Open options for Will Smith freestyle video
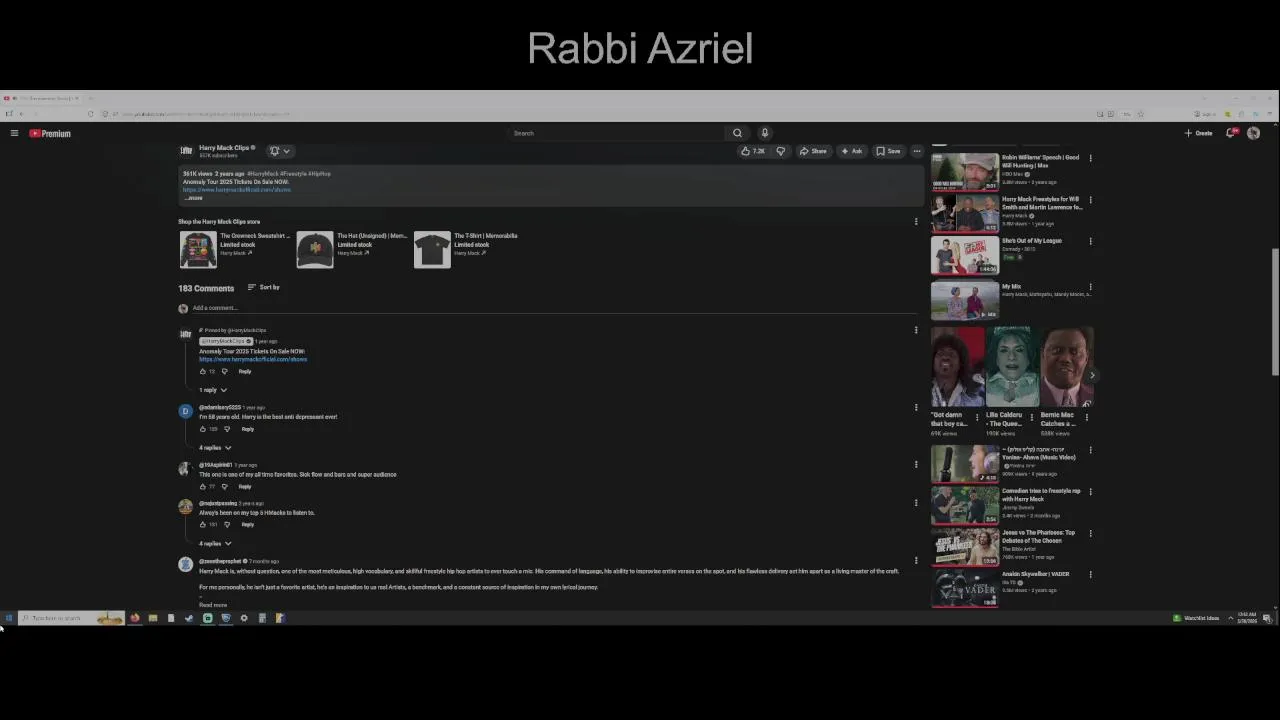This screenshot has width=1280, height=720. [x=1090, y=200]
